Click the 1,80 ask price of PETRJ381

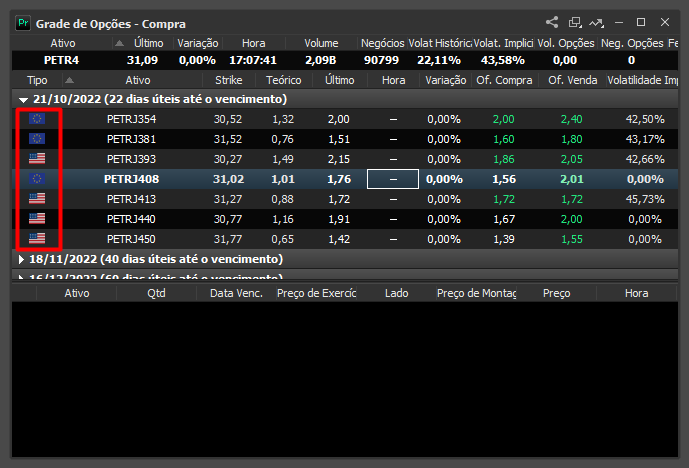pyautogui.click(x=572, y=139)
